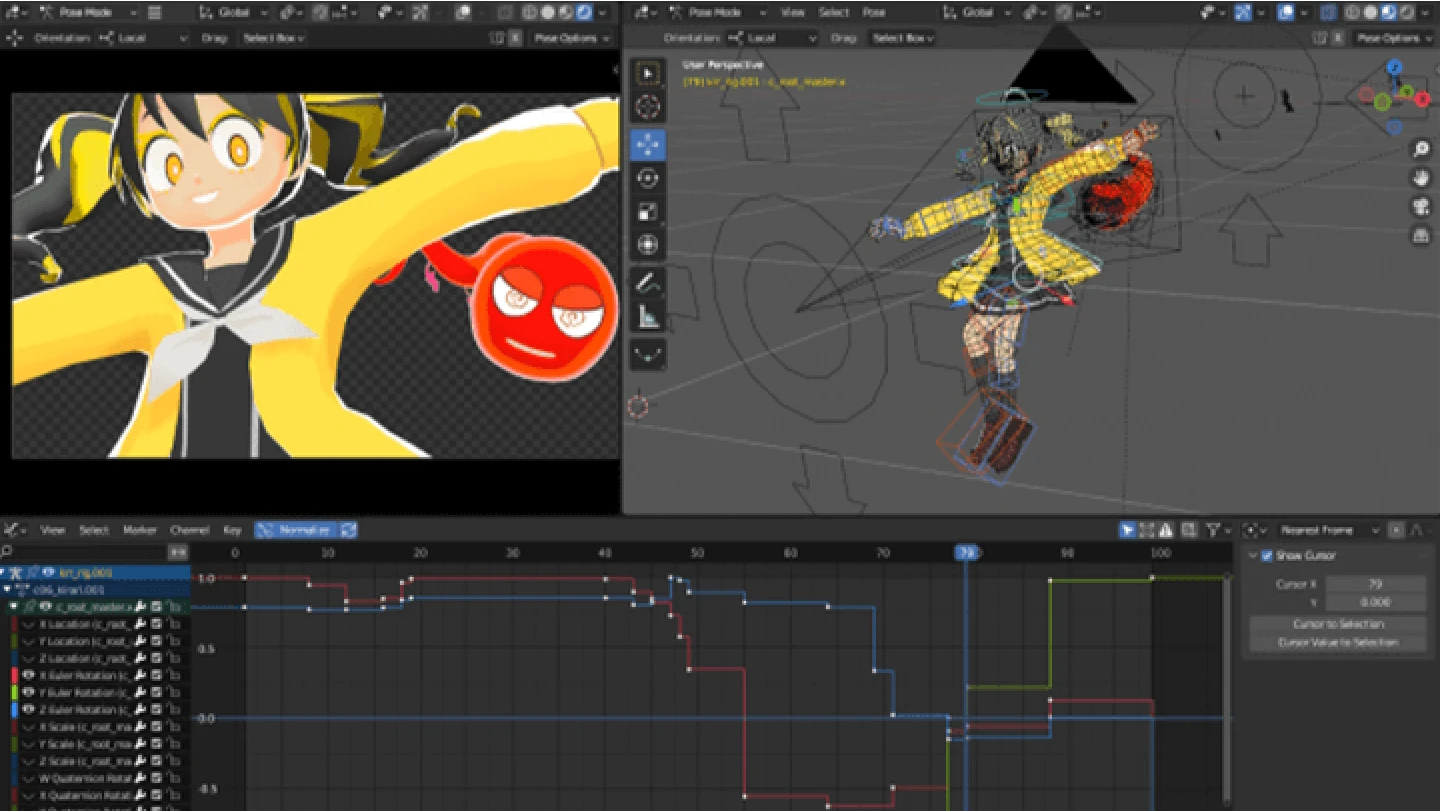
Task: Click the Z Euler Rotation blue color swatch
Action: pyautogui.click(x=14, y=710)
